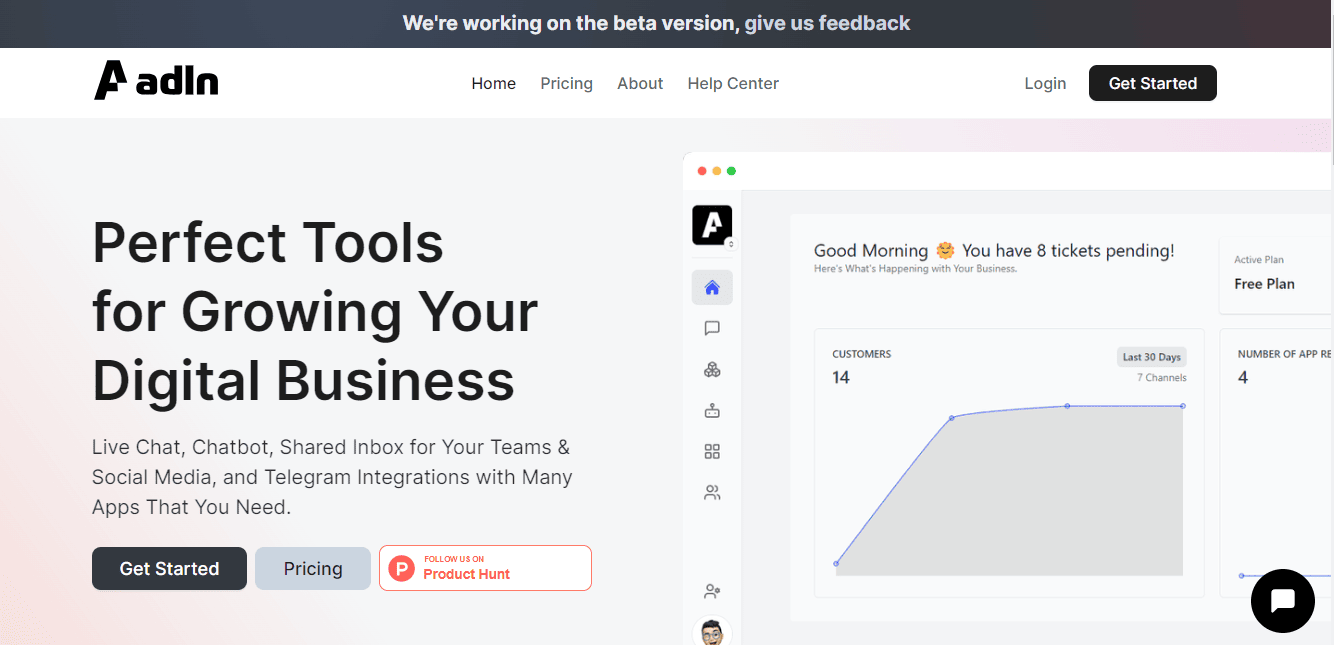Click the four-squares apps grid icon
1334x645 pixels.
click(712, 452)
